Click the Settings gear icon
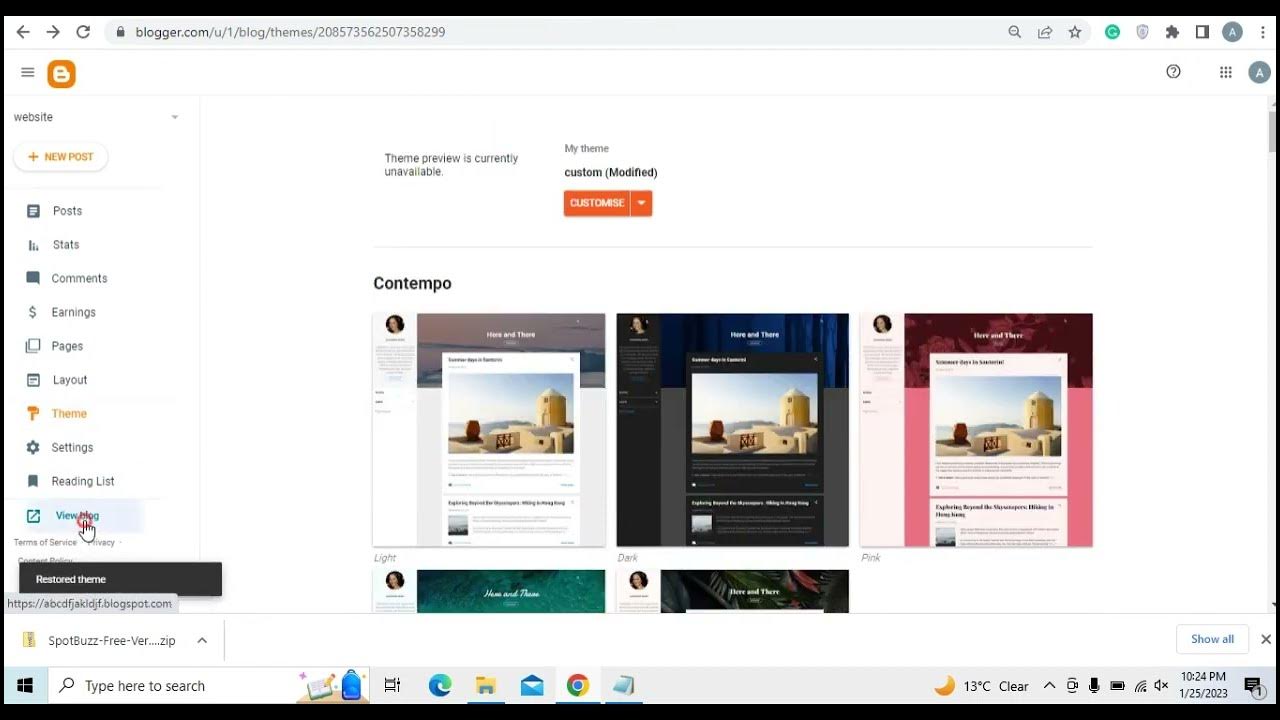The height and width of the screenshot is (720, 1280). 33,447
